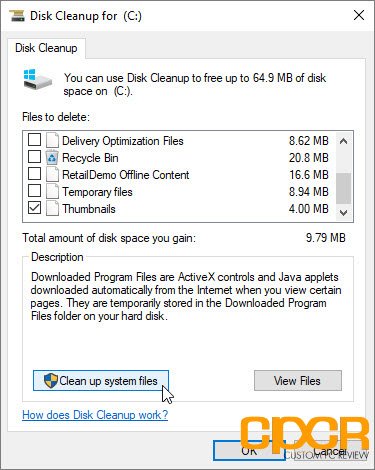Click the Temporary files page icon
Viewport: 375px width, 470px height.
point(52,192)
